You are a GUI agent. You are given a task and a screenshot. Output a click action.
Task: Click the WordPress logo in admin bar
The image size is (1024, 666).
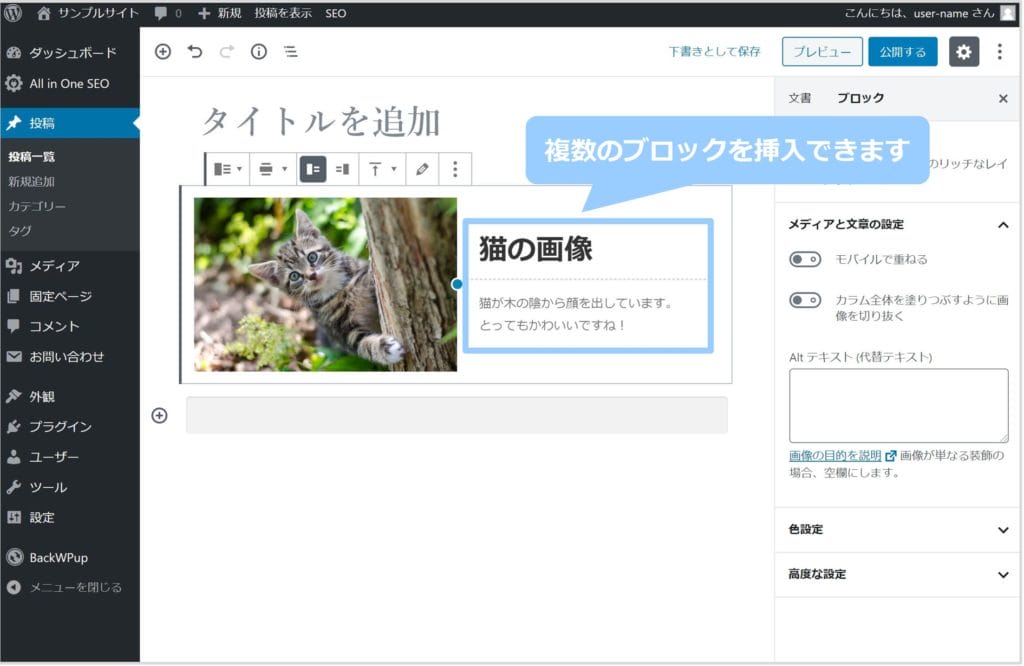(13, 13)
